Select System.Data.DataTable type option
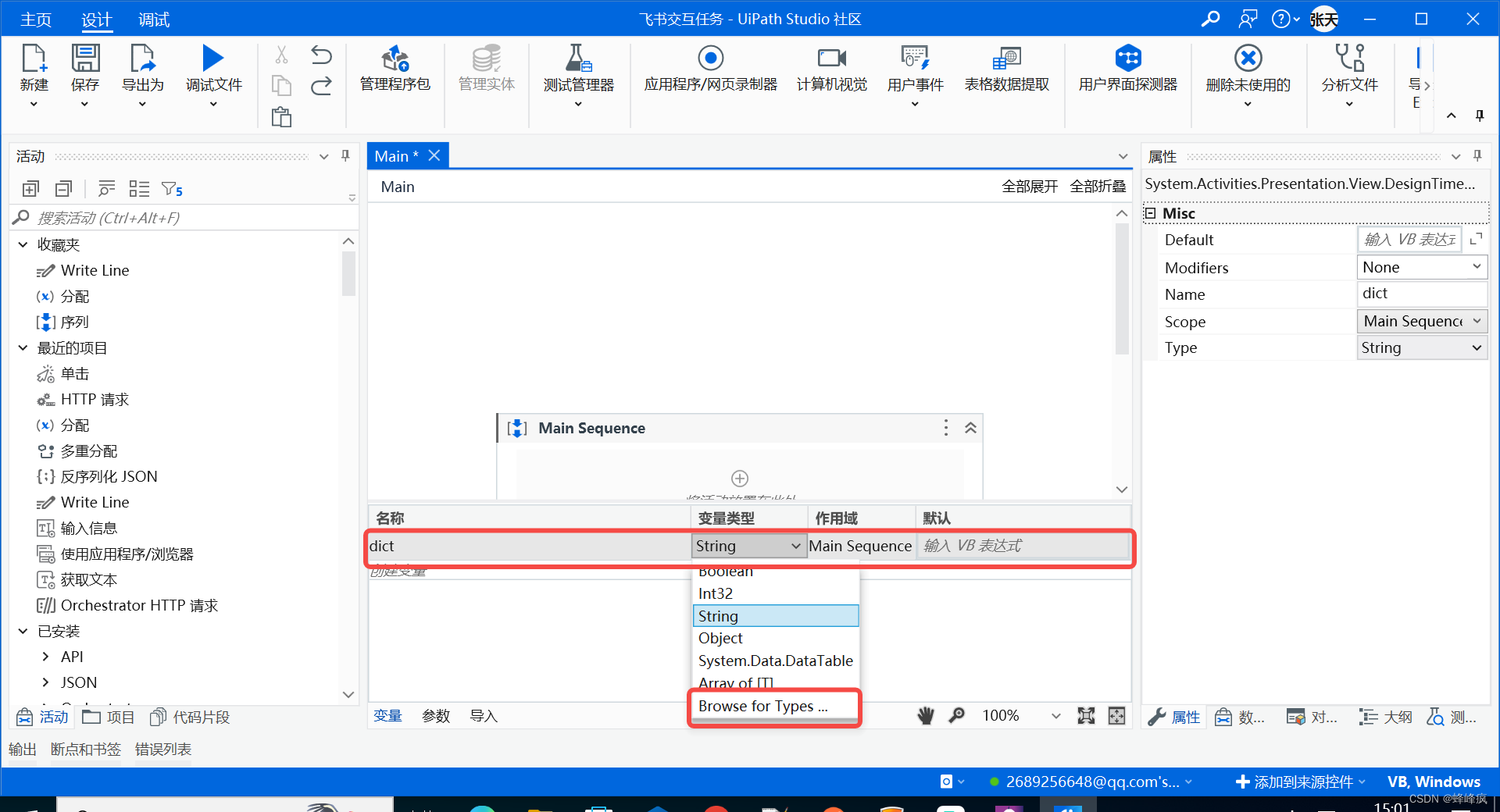Image resolution: width=1500 pixels, height=812 pixels. click(775, 661)
